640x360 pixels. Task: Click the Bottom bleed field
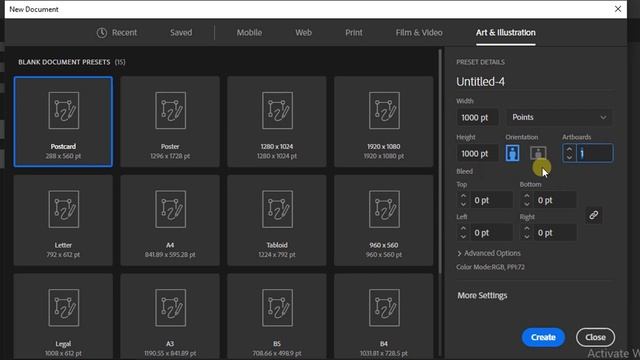click(555, 200)
